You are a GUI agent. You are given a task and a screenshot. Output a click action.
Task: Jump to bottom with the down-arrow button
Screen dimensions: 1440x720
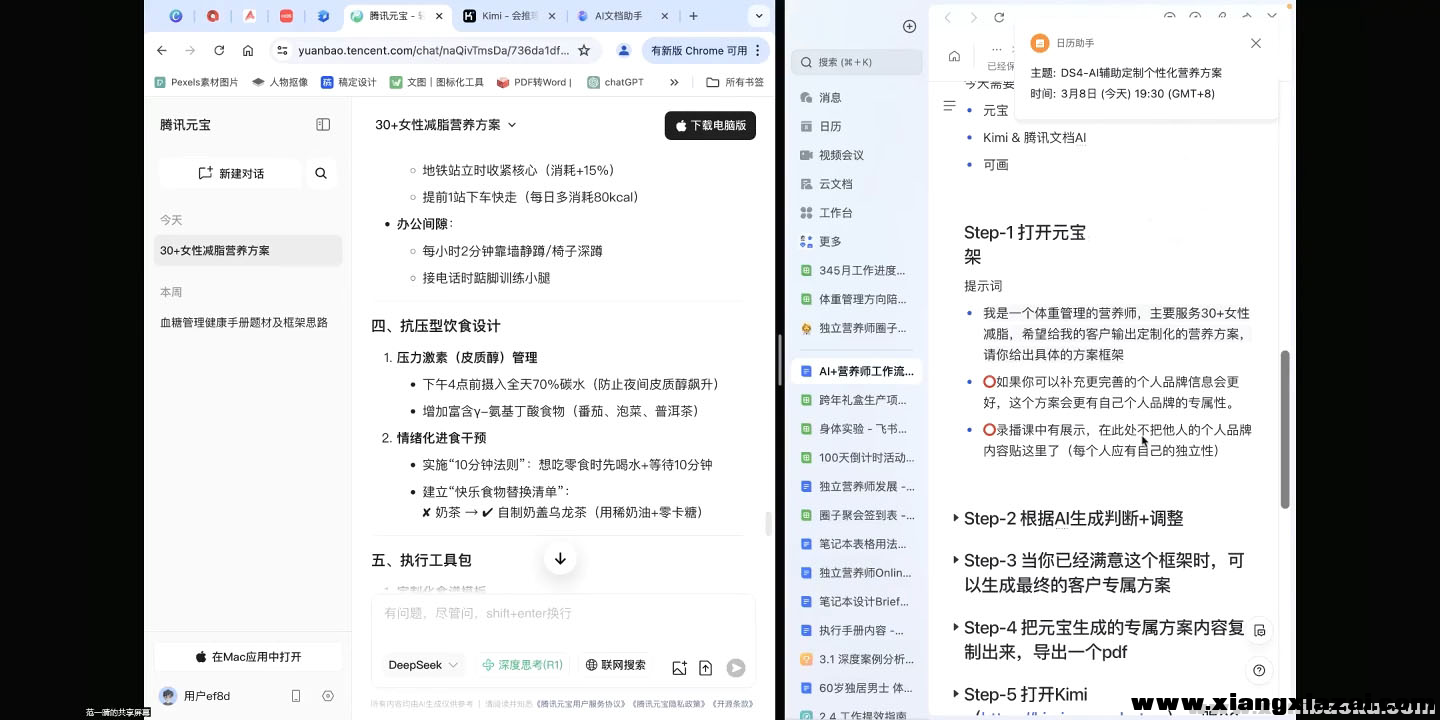pos(560,559)
